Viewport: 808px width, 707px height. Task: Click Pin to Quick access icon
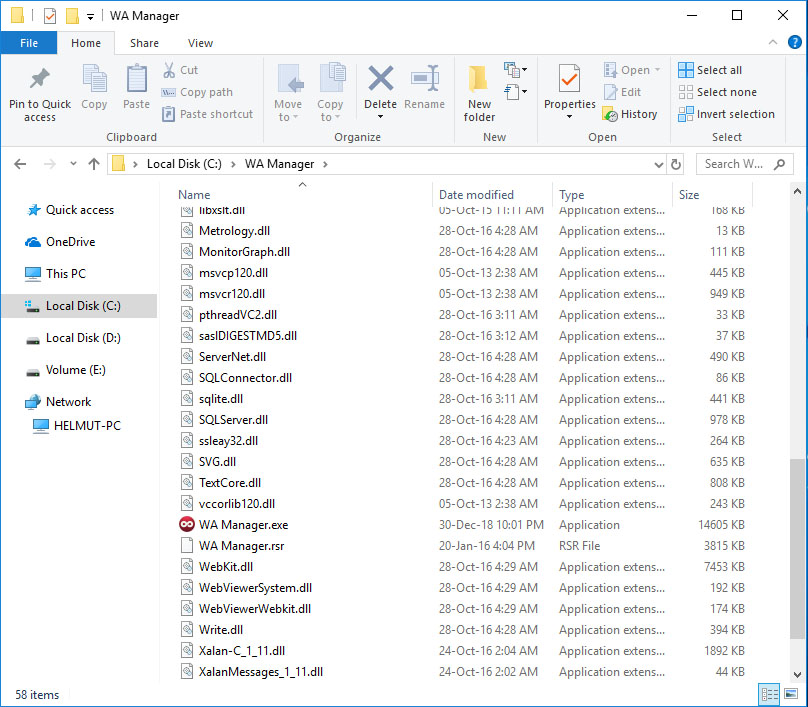(40, 78)
